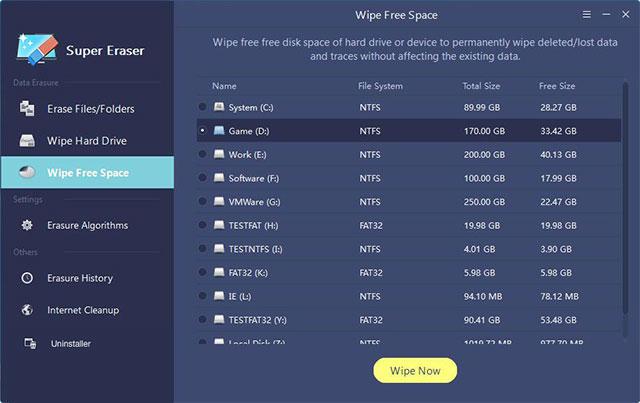Click the Super Eraser logo icon

[35, 48]
